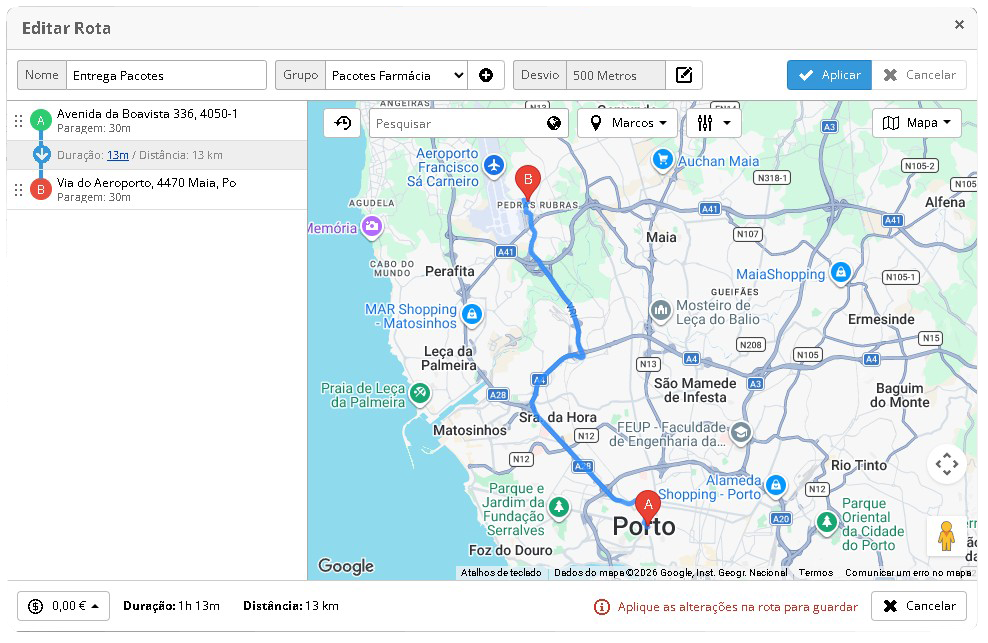
Task: Click the Maia map label
Action: point(661,238)
